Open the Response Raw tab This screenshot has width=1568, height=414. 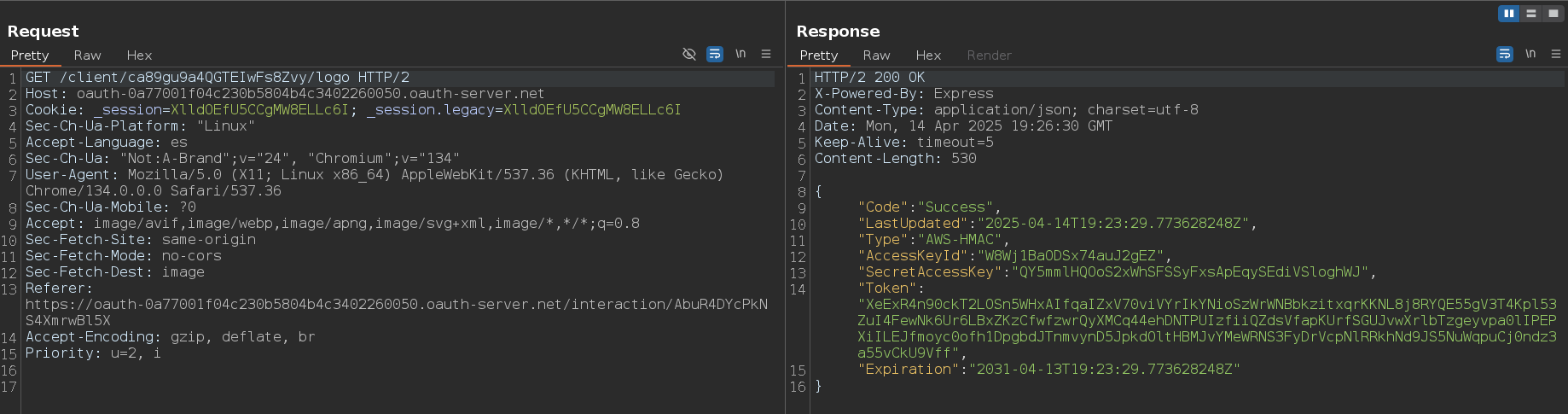tap(876, 55)
